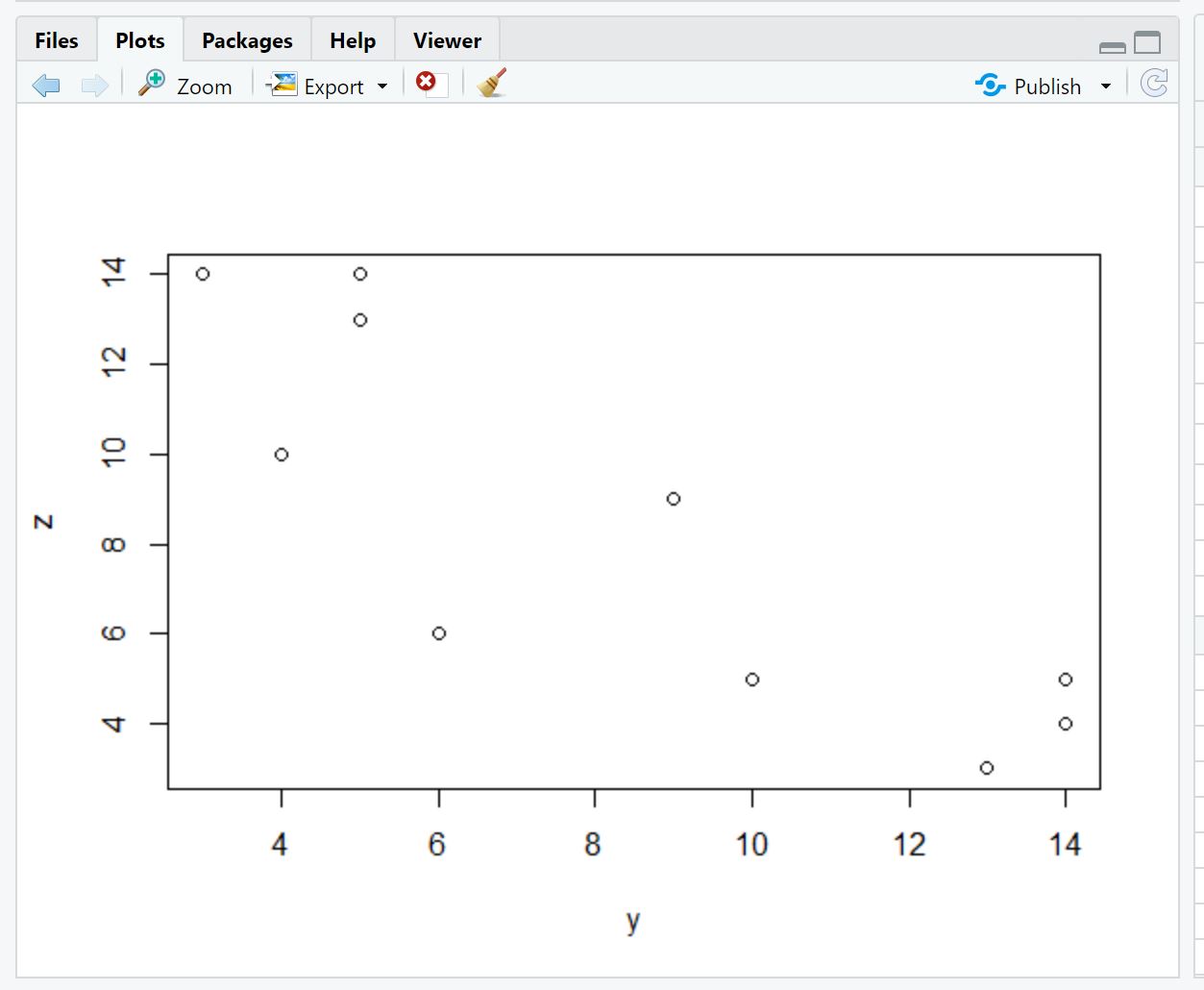Open the Export dropdown arrow
The width and height of the screenshot is (1204, 990).
(x=383, y=86)
